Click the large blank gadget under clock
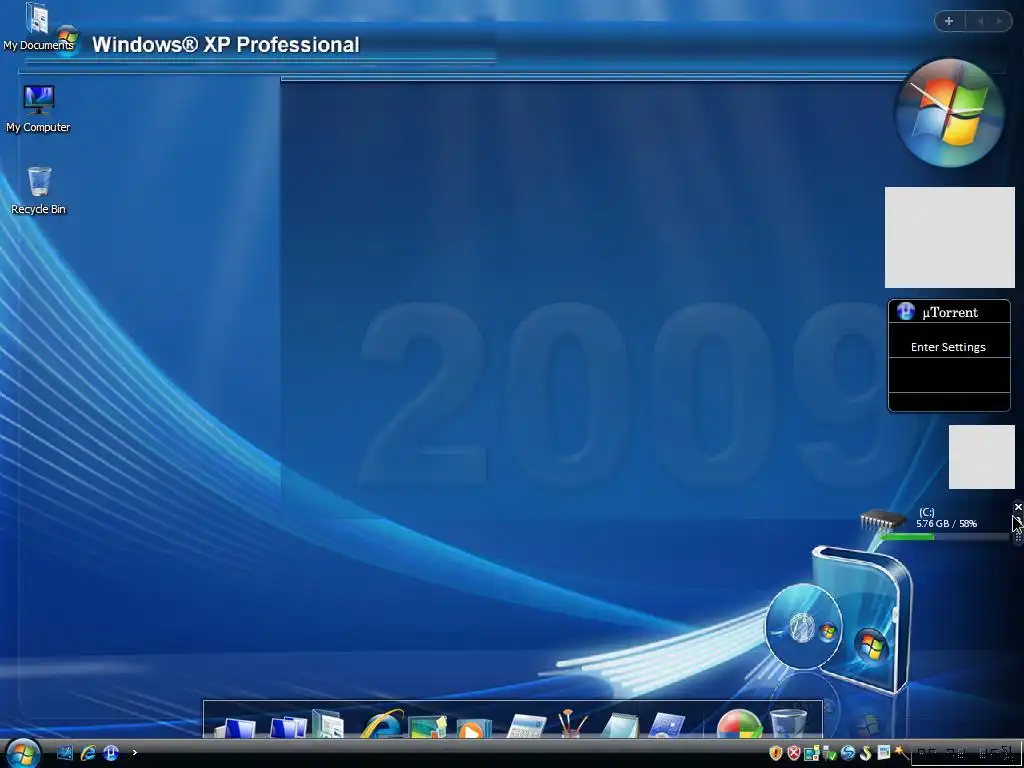1024x768 pixels. point(950,237)
